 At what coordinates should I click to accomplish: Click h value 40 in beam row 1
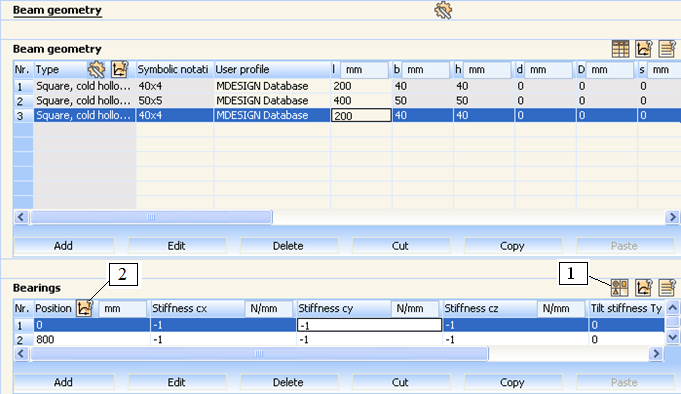pos(484,86)
